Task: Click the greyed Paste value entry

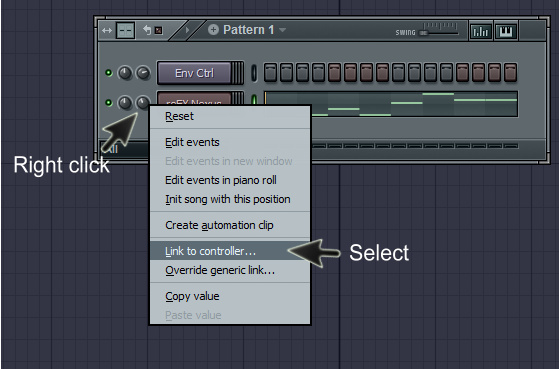Action: coord(230,315)
